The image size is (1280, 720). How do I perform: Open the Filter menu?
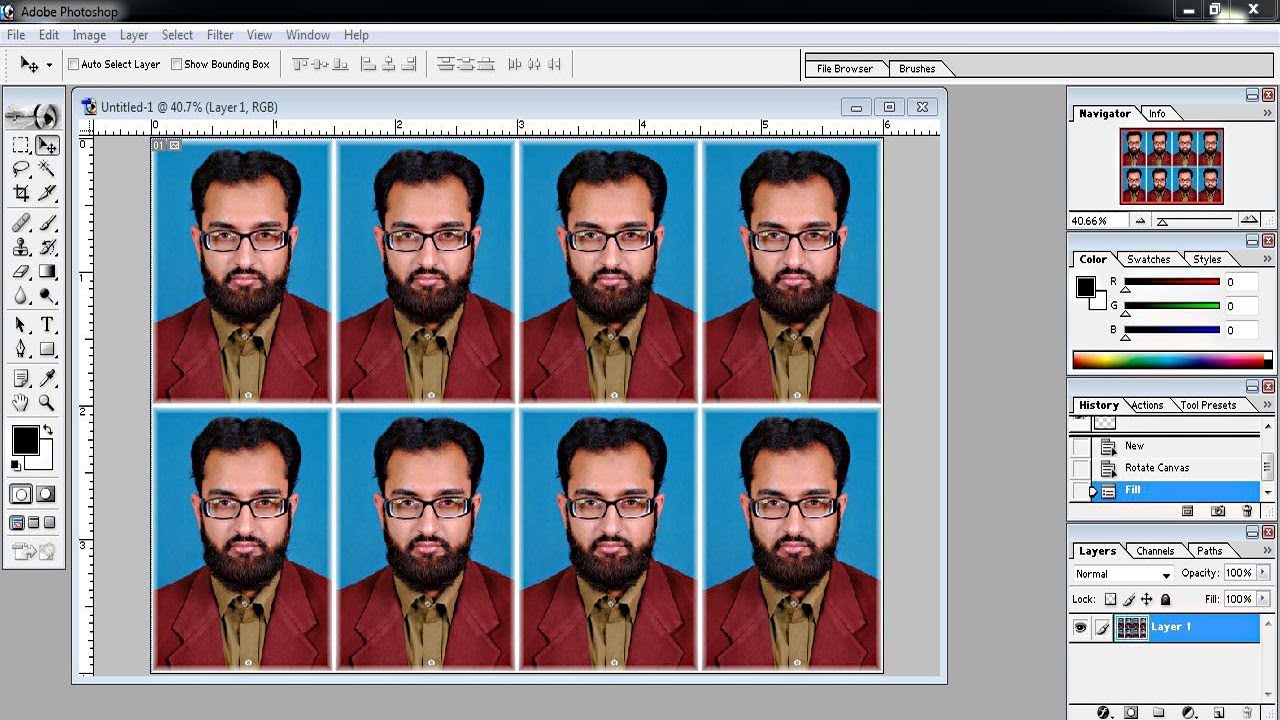(x=220, y=35)
